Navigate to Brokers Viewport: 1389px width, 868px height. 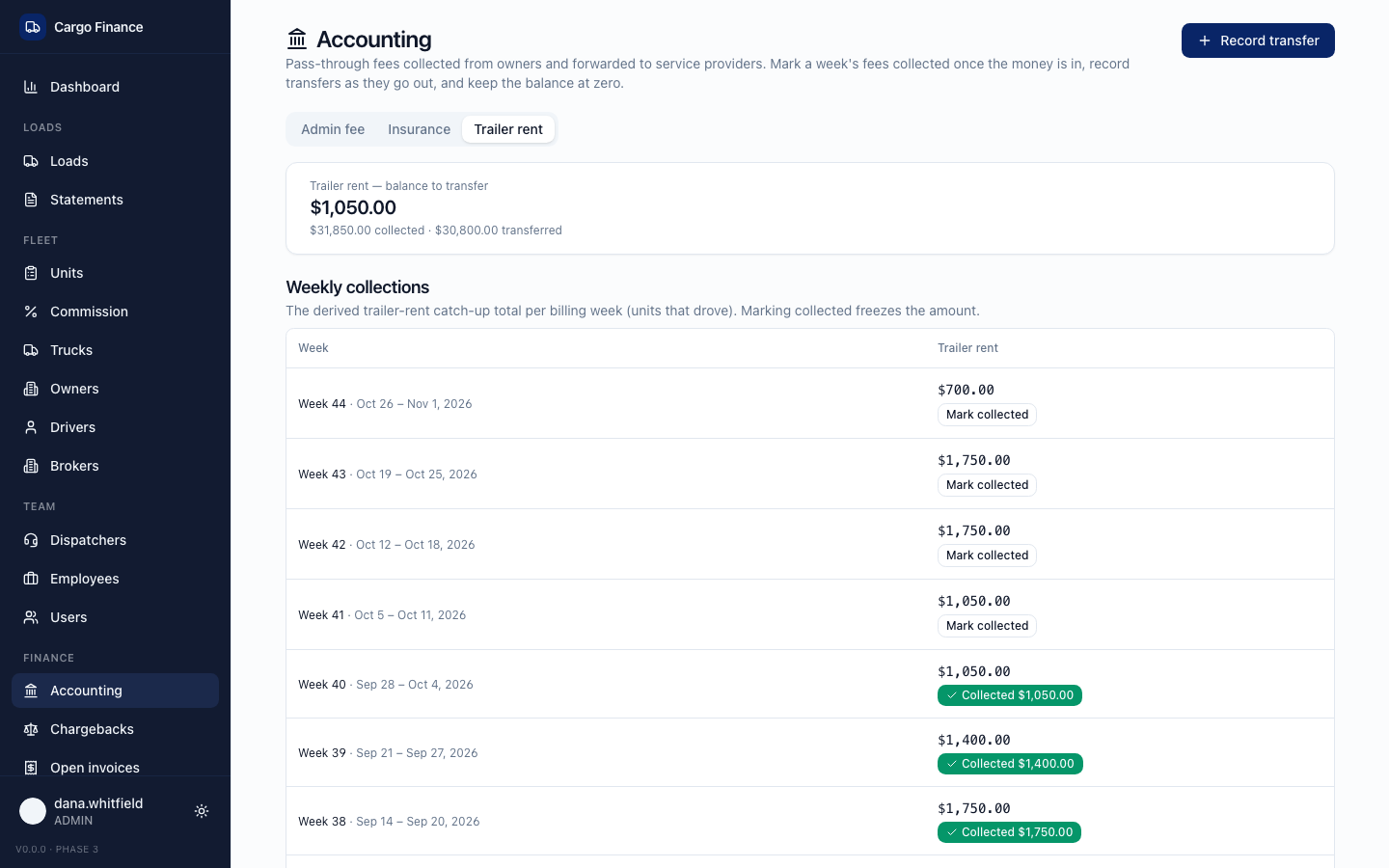(115, 466)
